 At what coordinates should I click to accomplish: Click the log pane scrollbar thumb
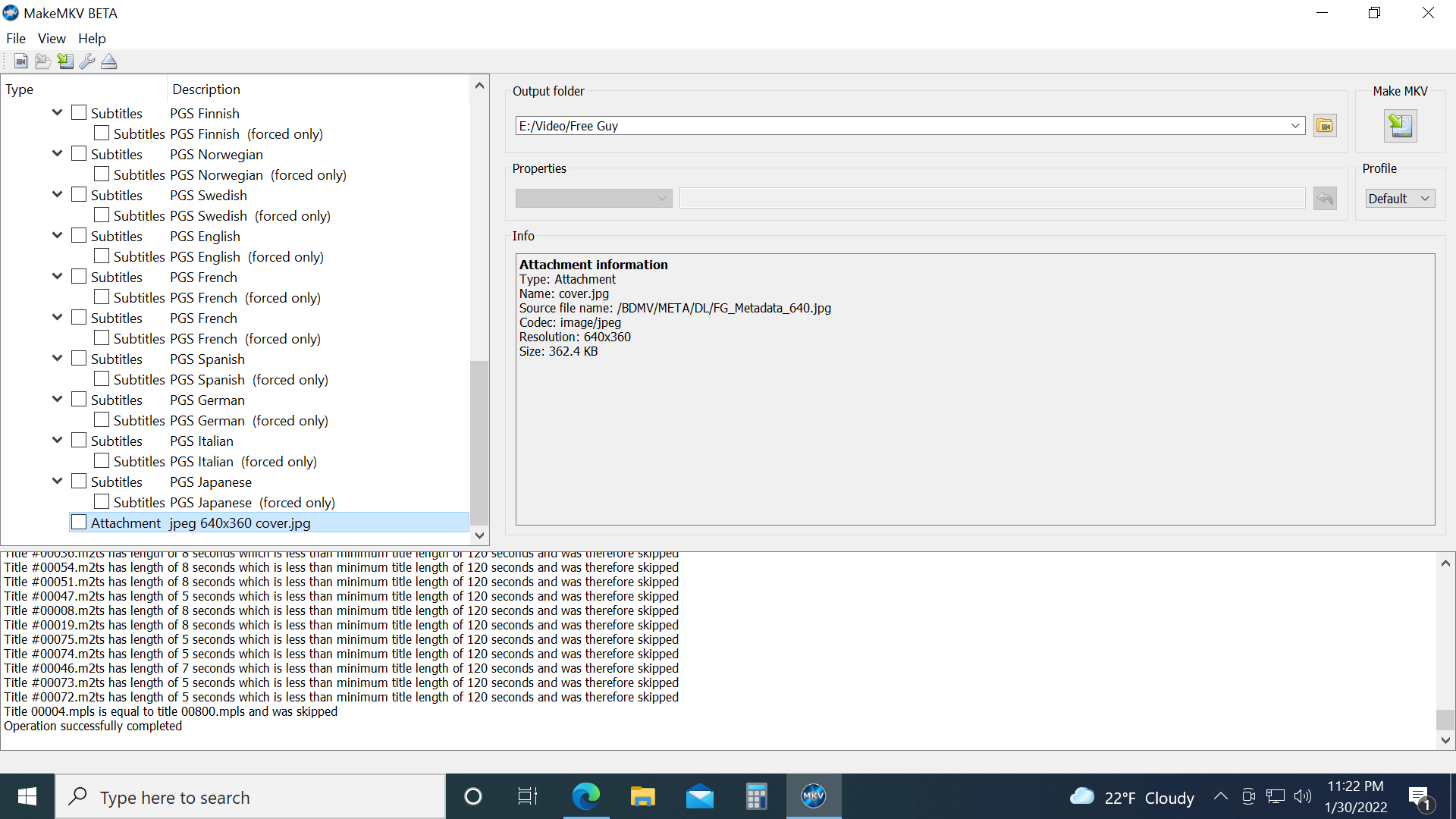coord(1445,720)
